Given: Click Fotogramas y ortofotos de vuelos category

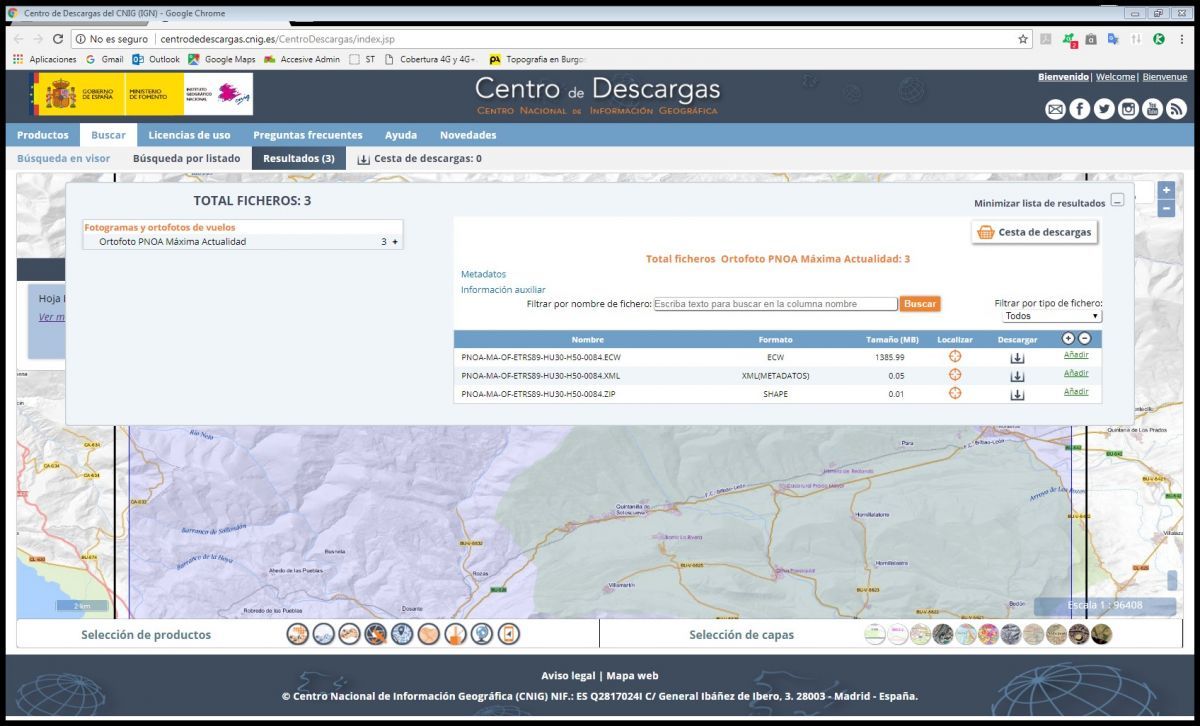Looking at the screenshot, I should tap(160, 228).
